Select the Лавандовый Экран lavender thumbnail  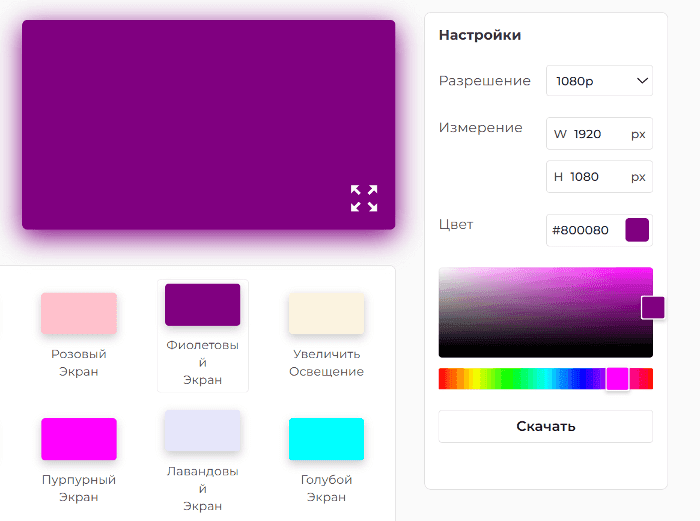point(202,431)
